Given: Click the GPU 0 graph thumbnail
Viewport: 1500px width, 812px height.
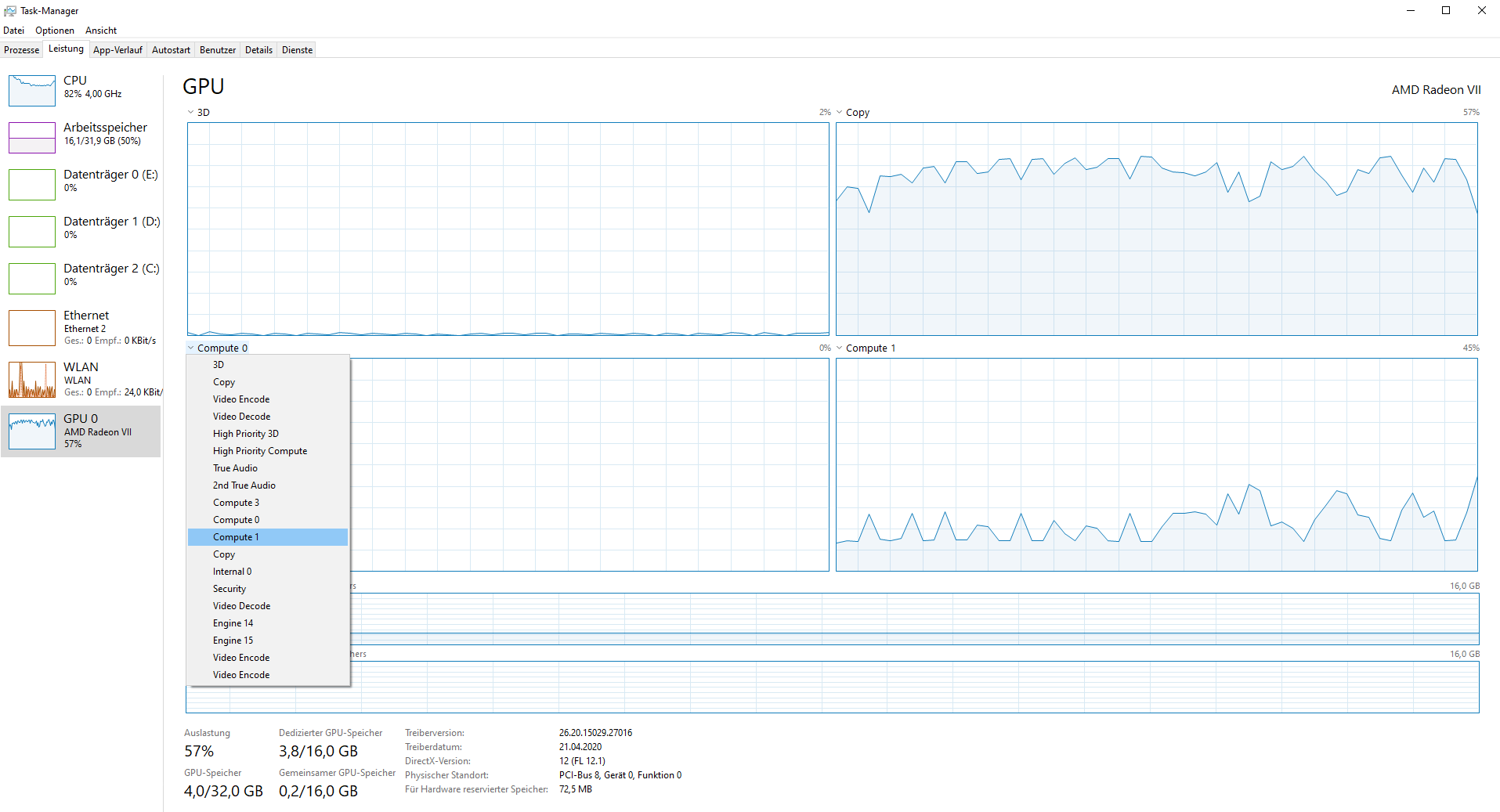Looking at the screenshot, I should pyautogui.click(x=32, y=431).
